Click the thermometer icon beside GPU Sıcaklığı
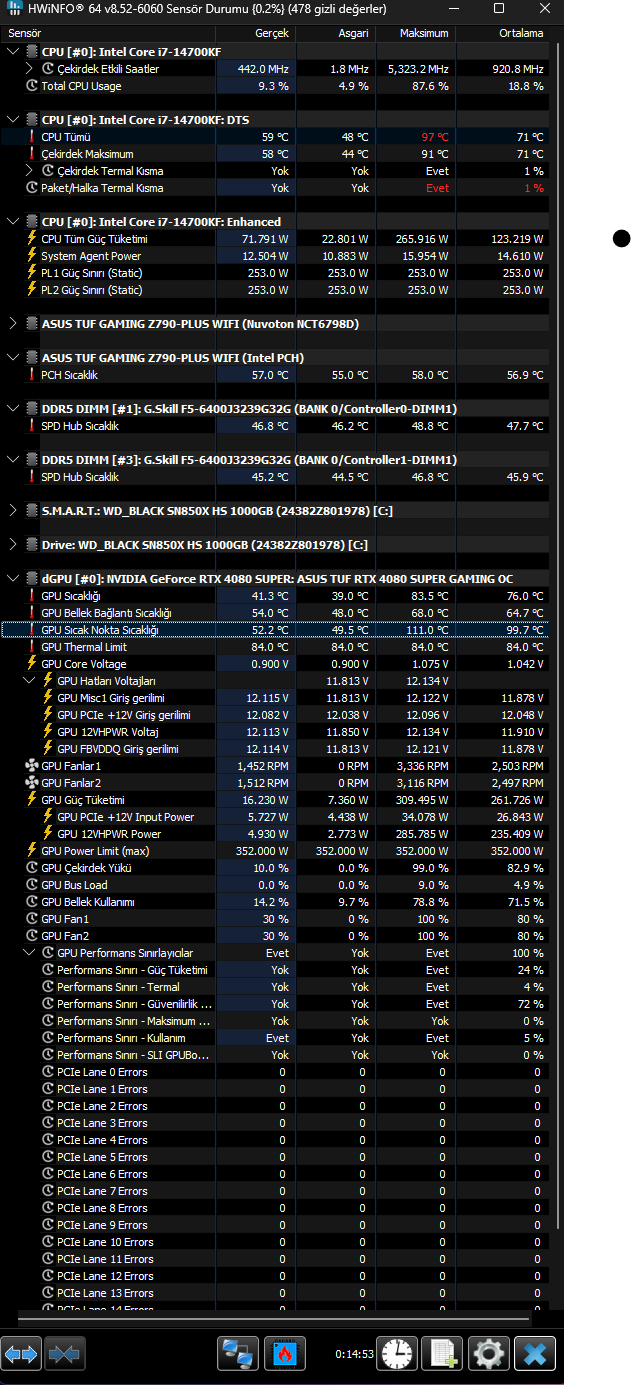This screenshot has height=1385, width=632. pos(32,596)
